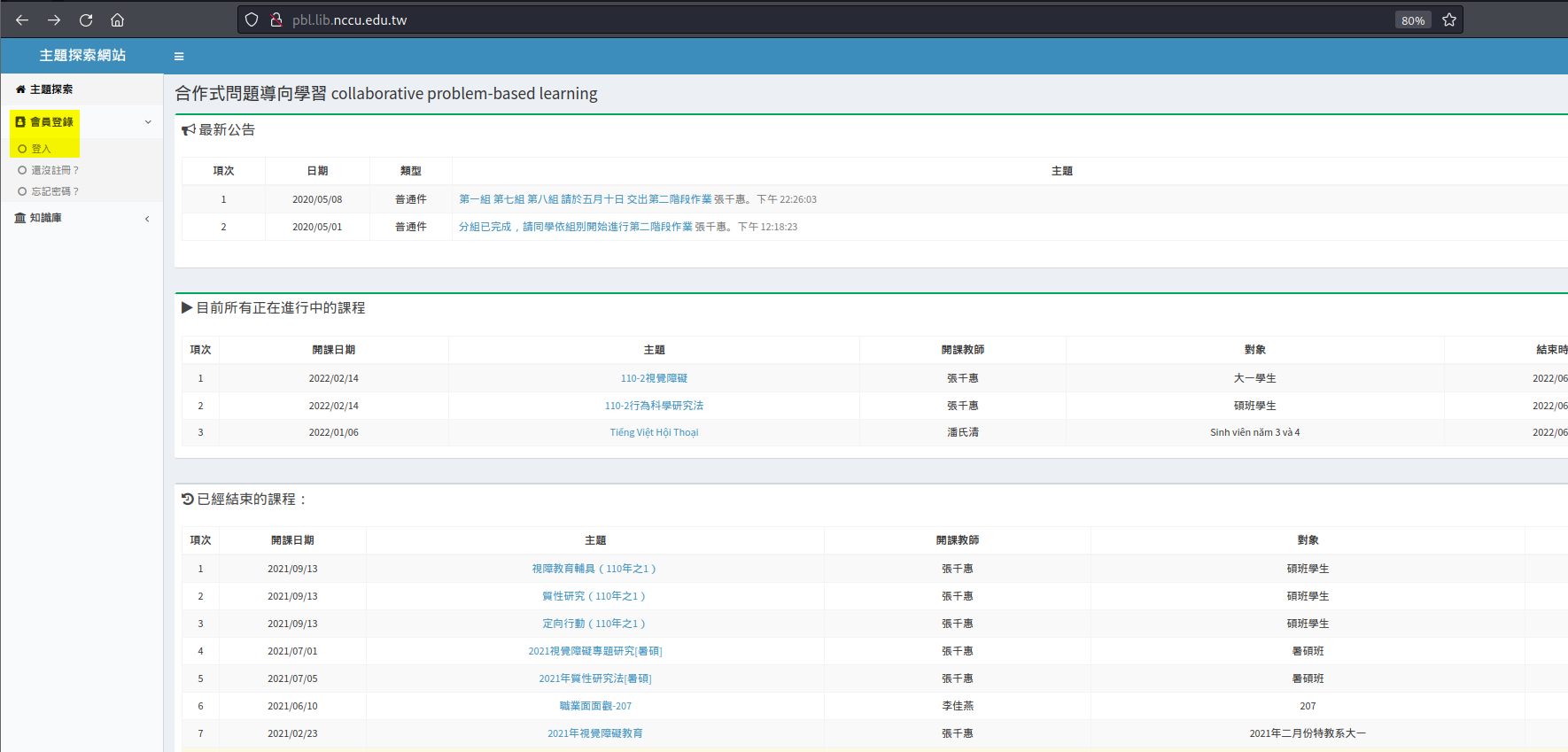Go back with the browser back arrow
Viewport: 1568px width, 752px height.
point(22,19)
